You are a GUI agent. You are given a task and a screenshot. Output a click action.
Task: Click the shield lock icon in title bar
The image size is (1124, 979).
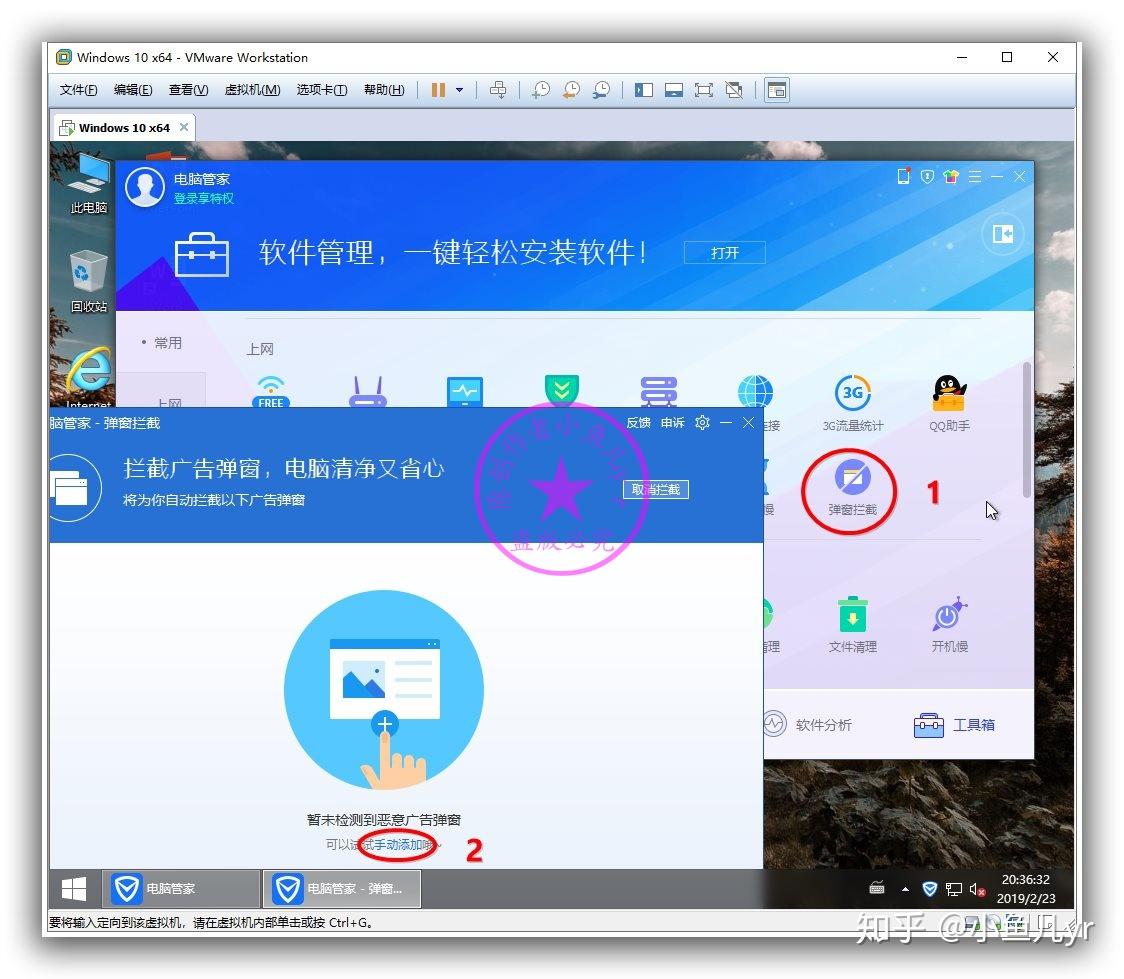(x=927, y=176)
